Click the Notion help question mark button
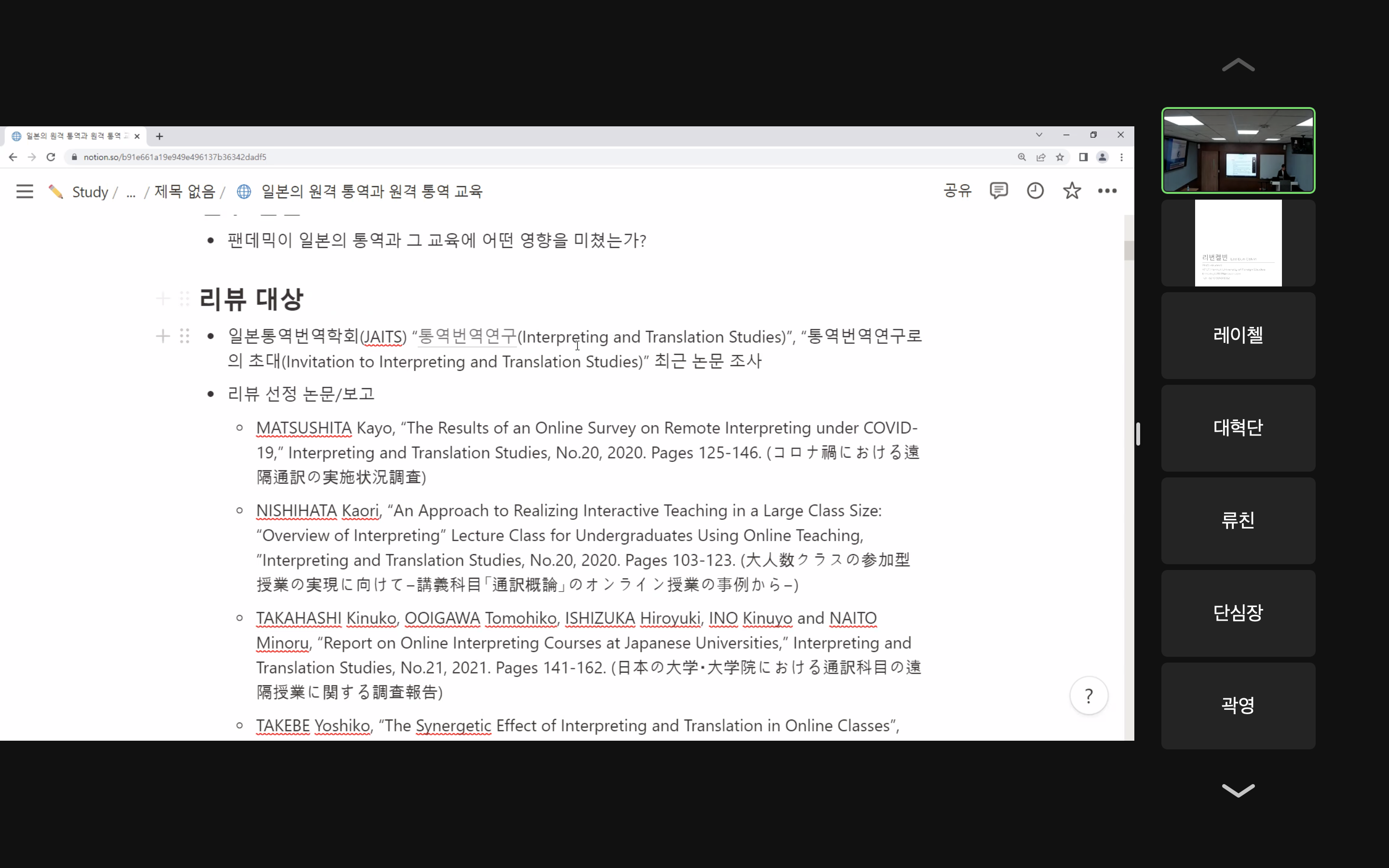Viewport: 1389px width, 868px height. tap(1089, 696)
